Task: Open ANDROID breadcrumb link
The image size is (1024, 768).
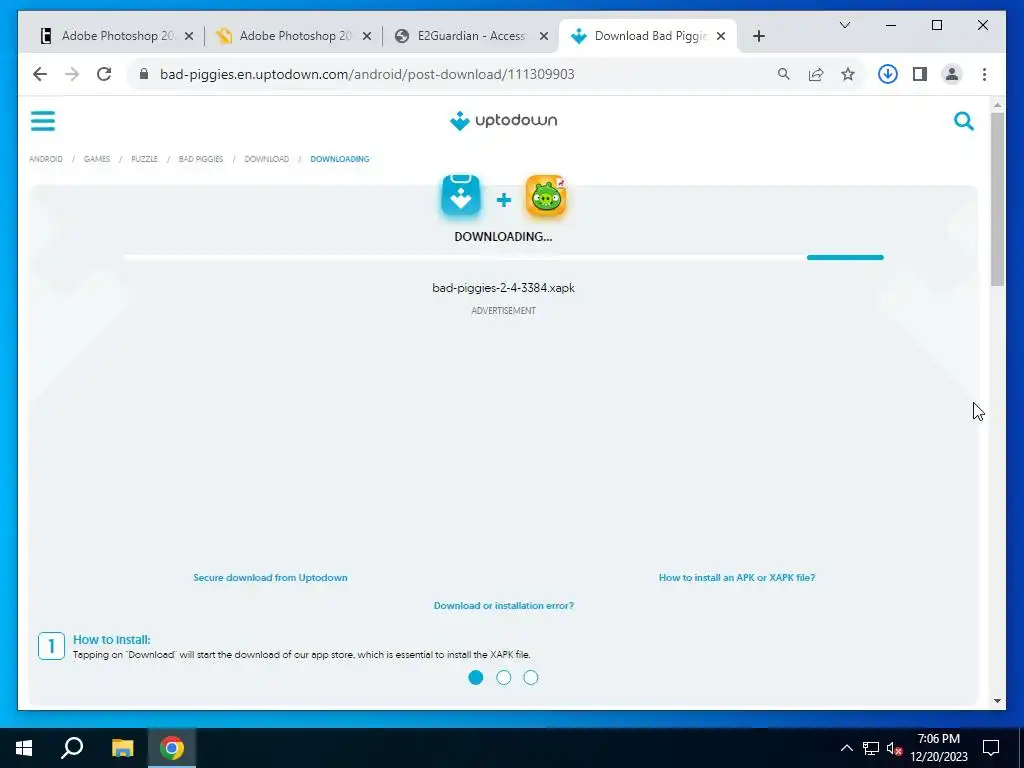Action: pyautogui.click(x=46, y=159)
